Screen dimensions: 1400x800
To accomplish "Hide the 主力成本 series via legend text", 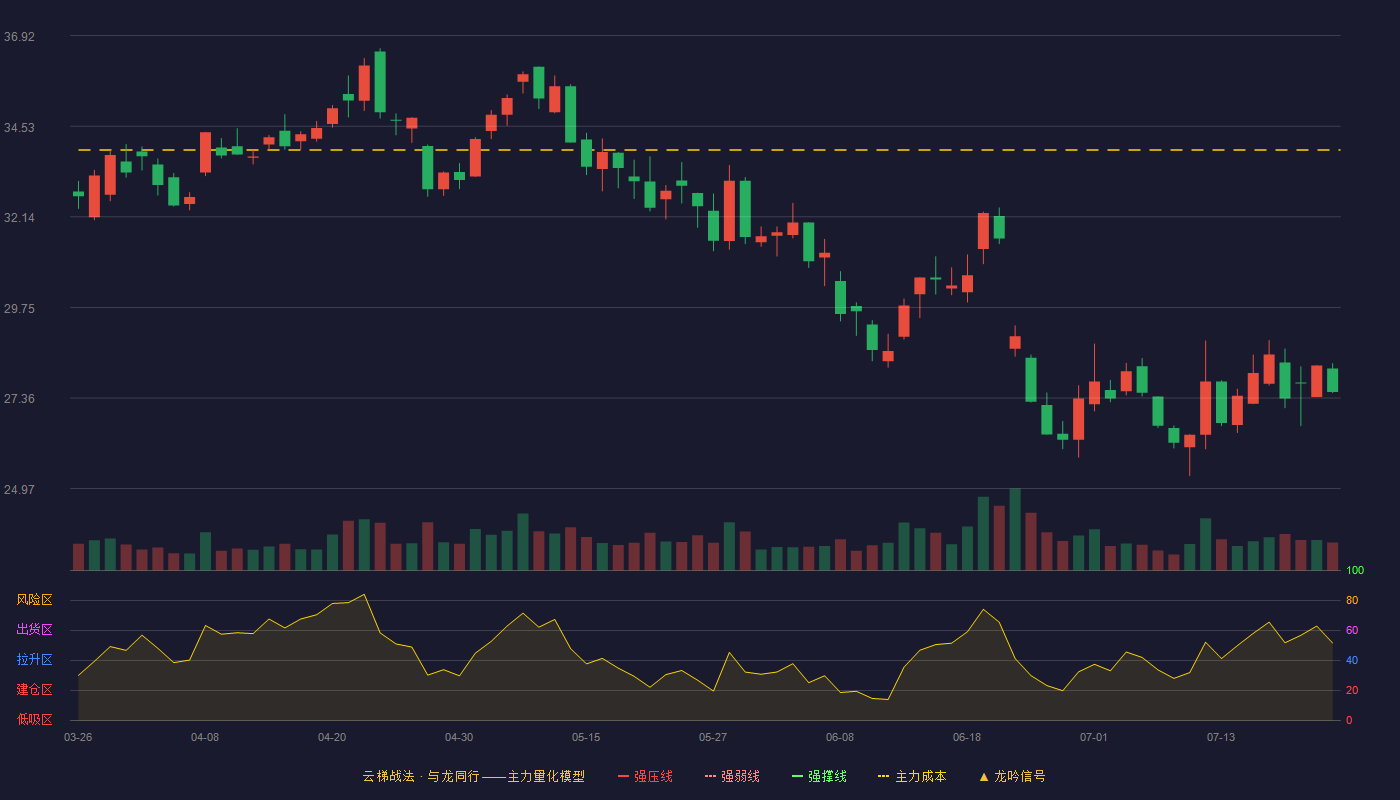I will (x=921, y=776).
